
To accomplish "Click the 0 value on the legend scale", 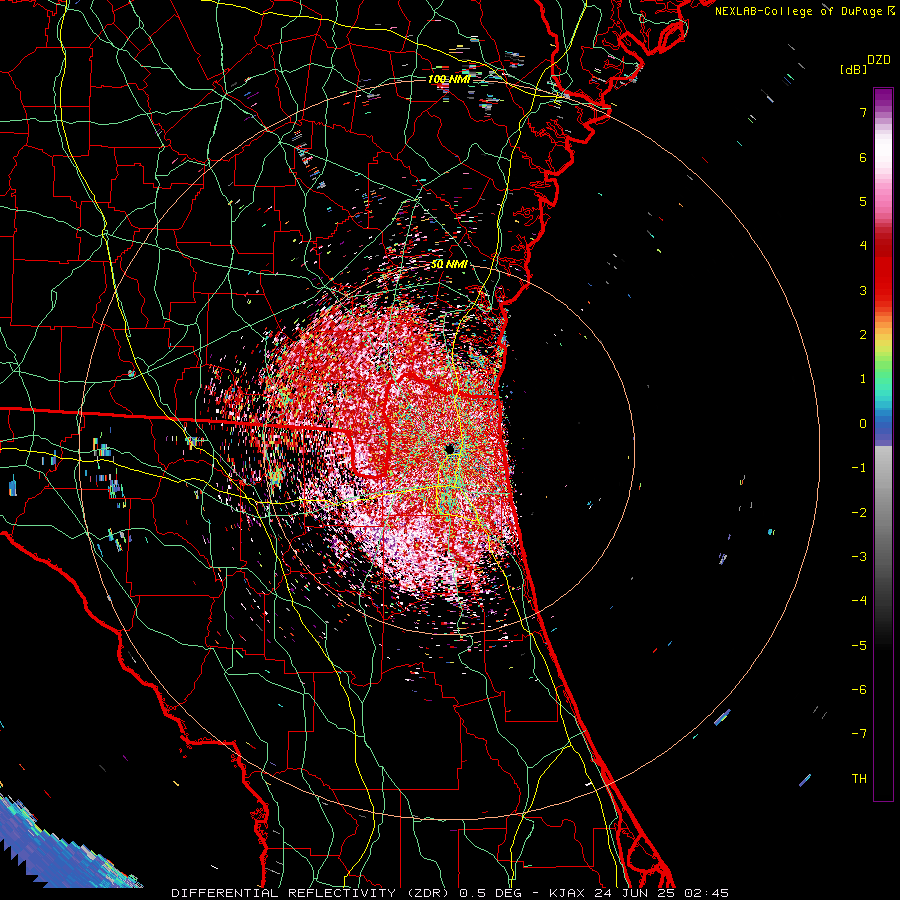I will pyautogui.click(x=863, y=423).
